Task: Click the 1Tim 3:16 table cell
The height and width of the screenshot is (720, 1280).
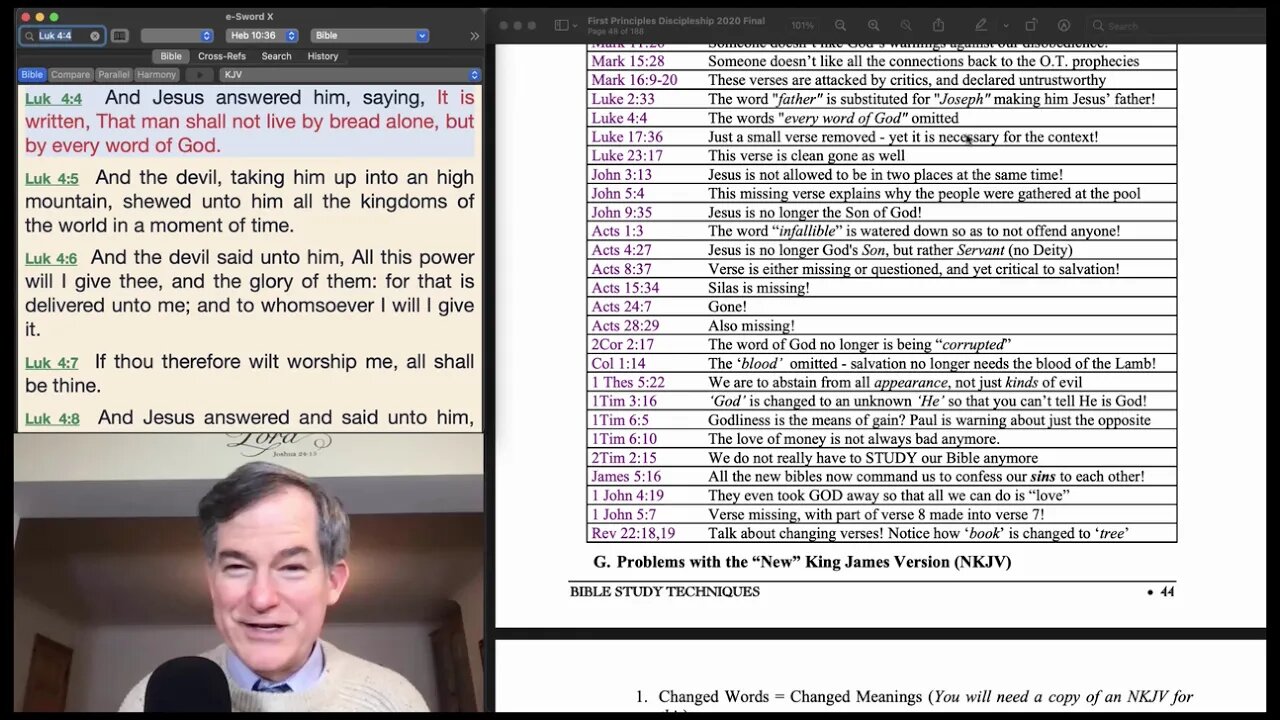Action: pyautogui.click(x=622, y=401)
